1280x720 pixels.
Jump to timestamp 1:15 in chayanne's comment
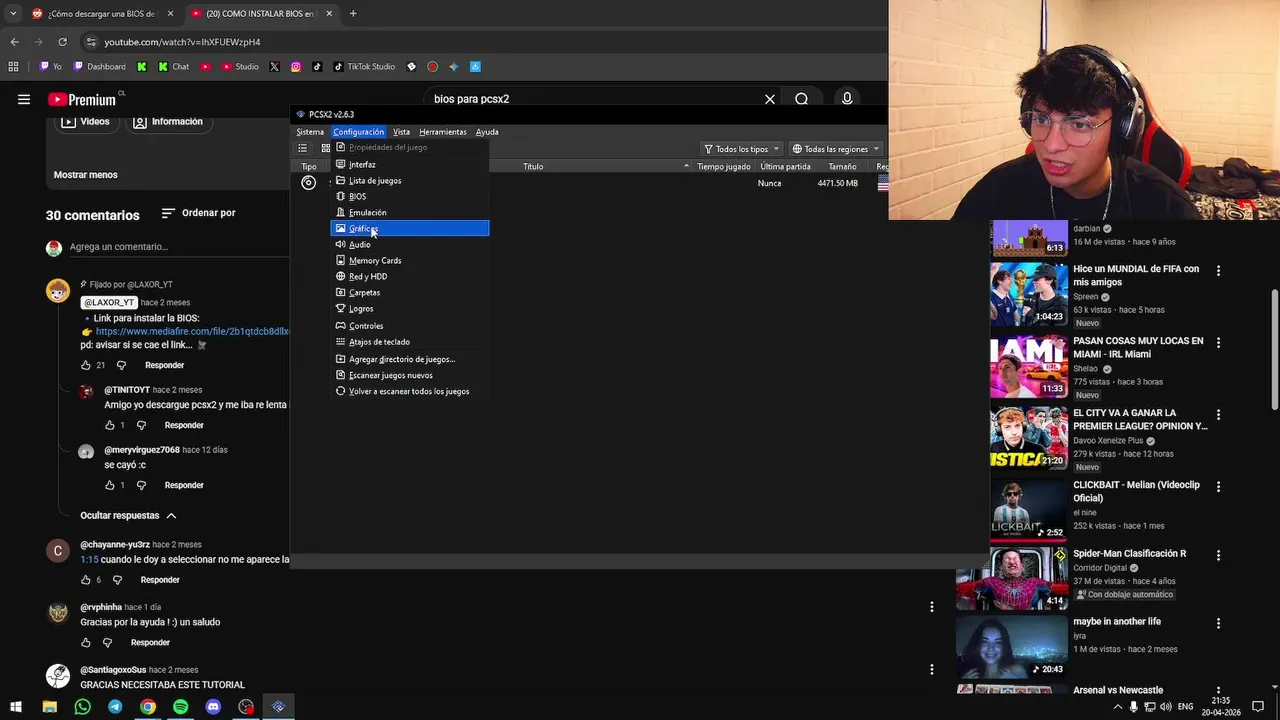[x=89, y=560]
